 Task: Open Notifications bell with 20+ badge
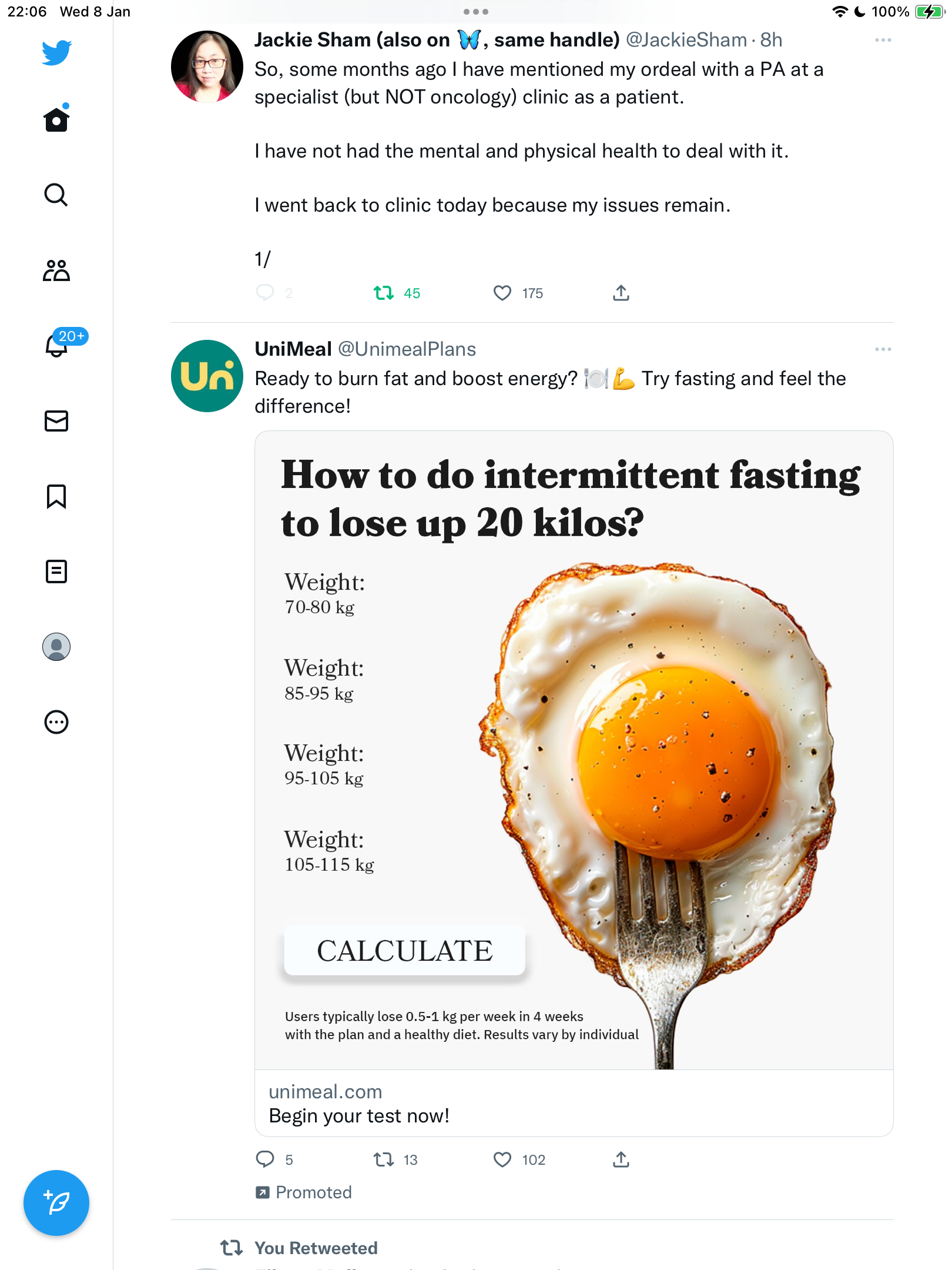coord(58,345)
